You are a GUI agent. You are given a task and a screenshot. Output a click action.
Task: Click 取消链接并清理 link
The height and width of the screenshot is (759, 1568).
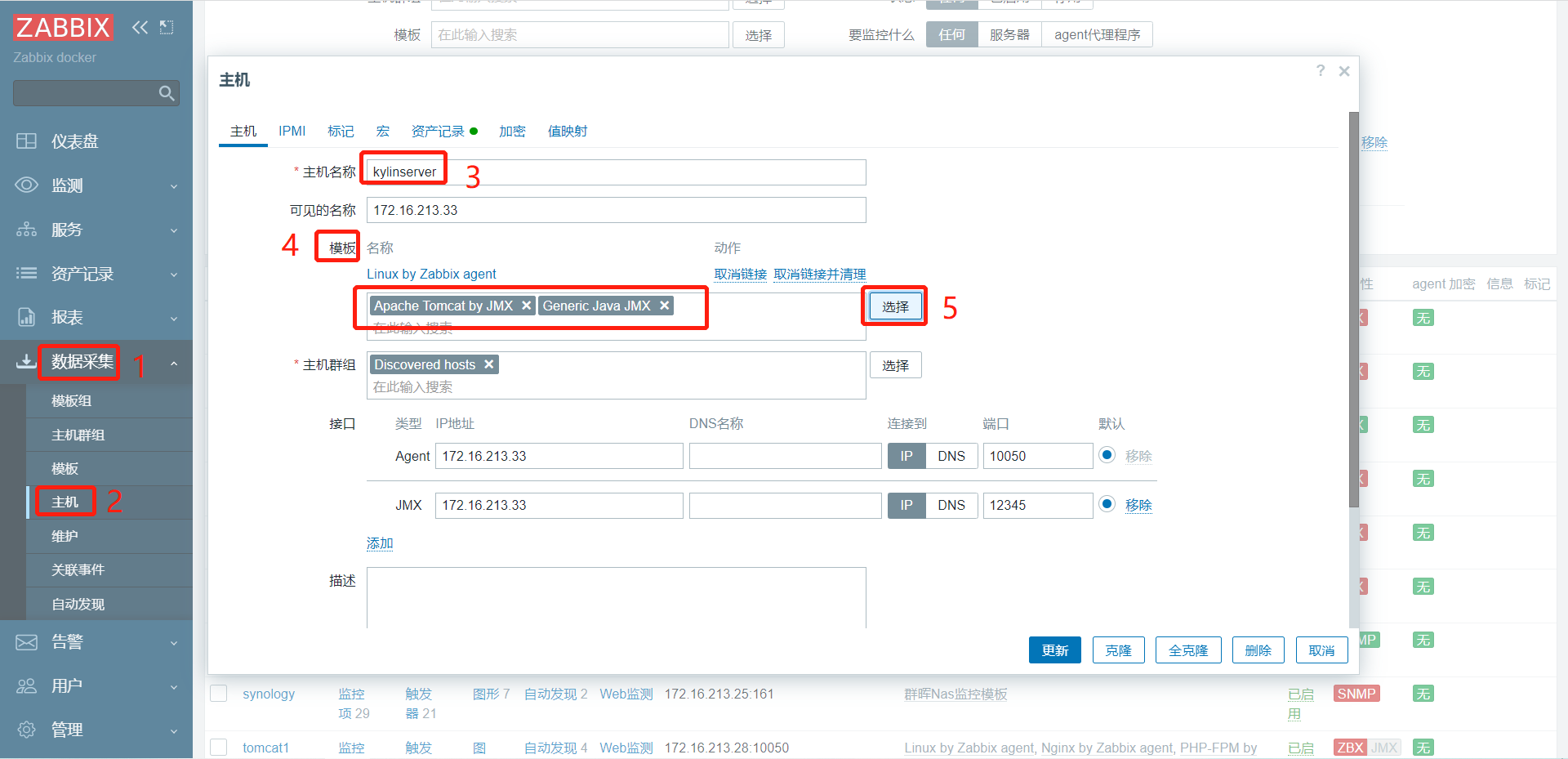click(820, 275)
